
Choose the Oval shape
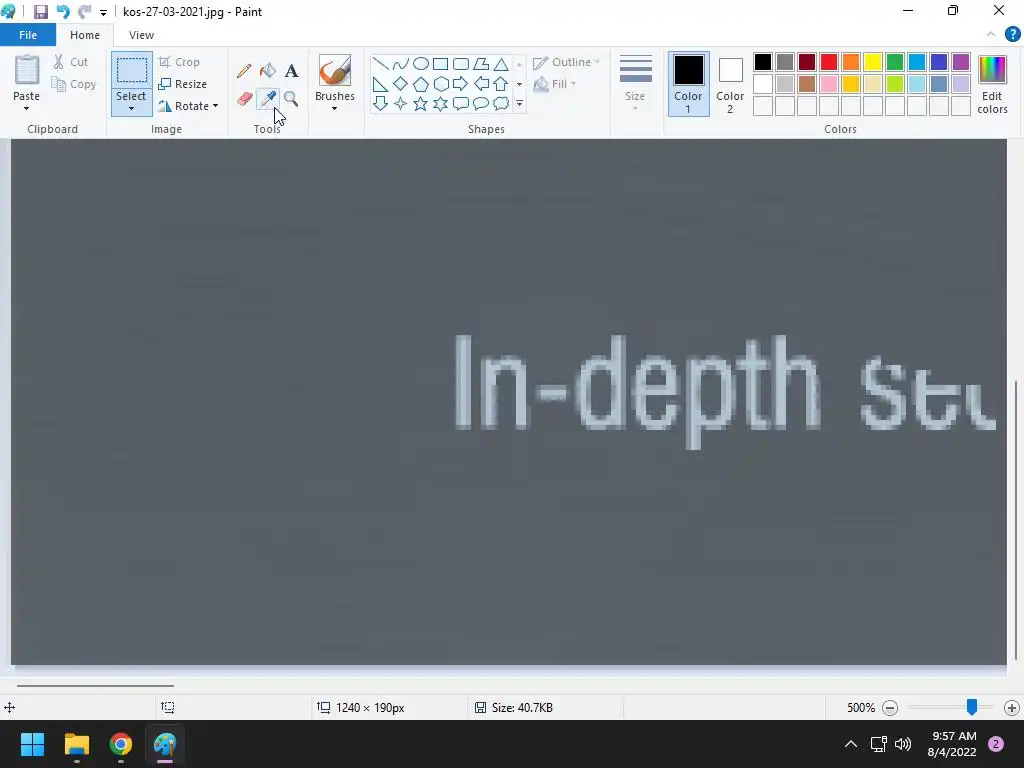point(421,63)
